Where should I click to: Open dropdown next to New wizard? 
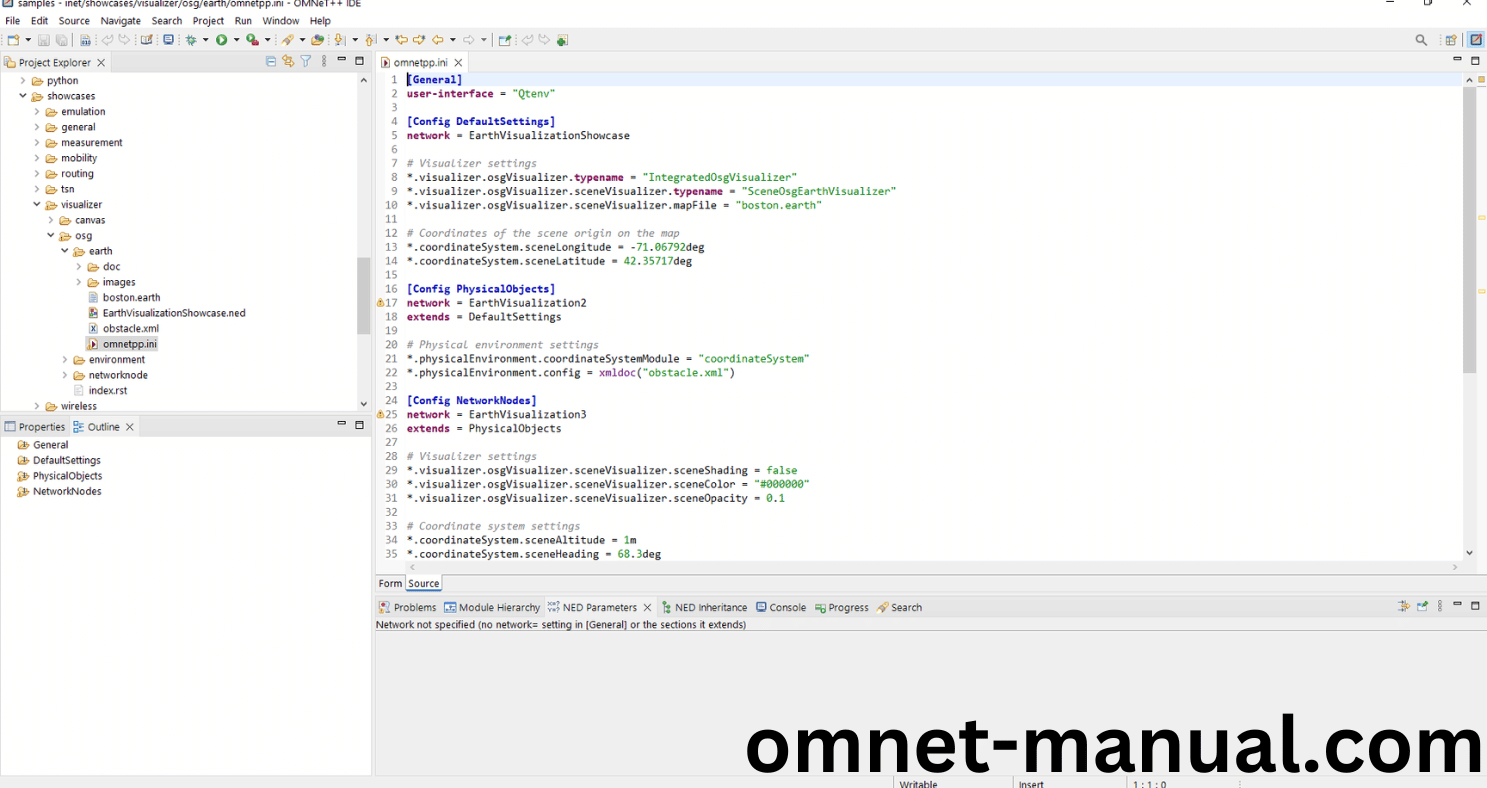28,40
